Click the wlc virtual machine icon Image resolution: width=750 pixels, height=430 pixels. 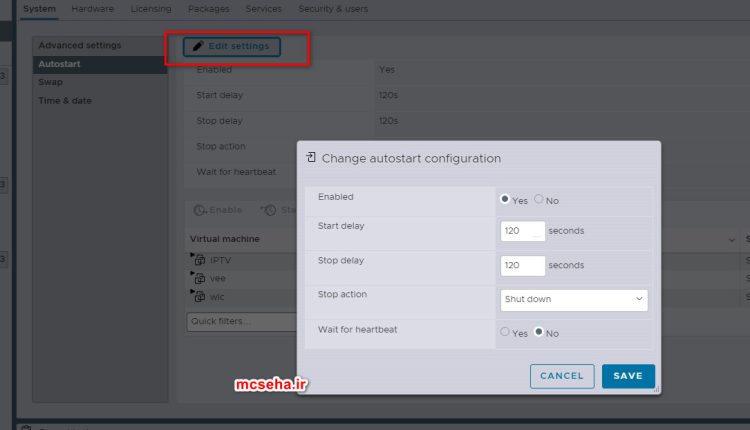click(199, 298)
